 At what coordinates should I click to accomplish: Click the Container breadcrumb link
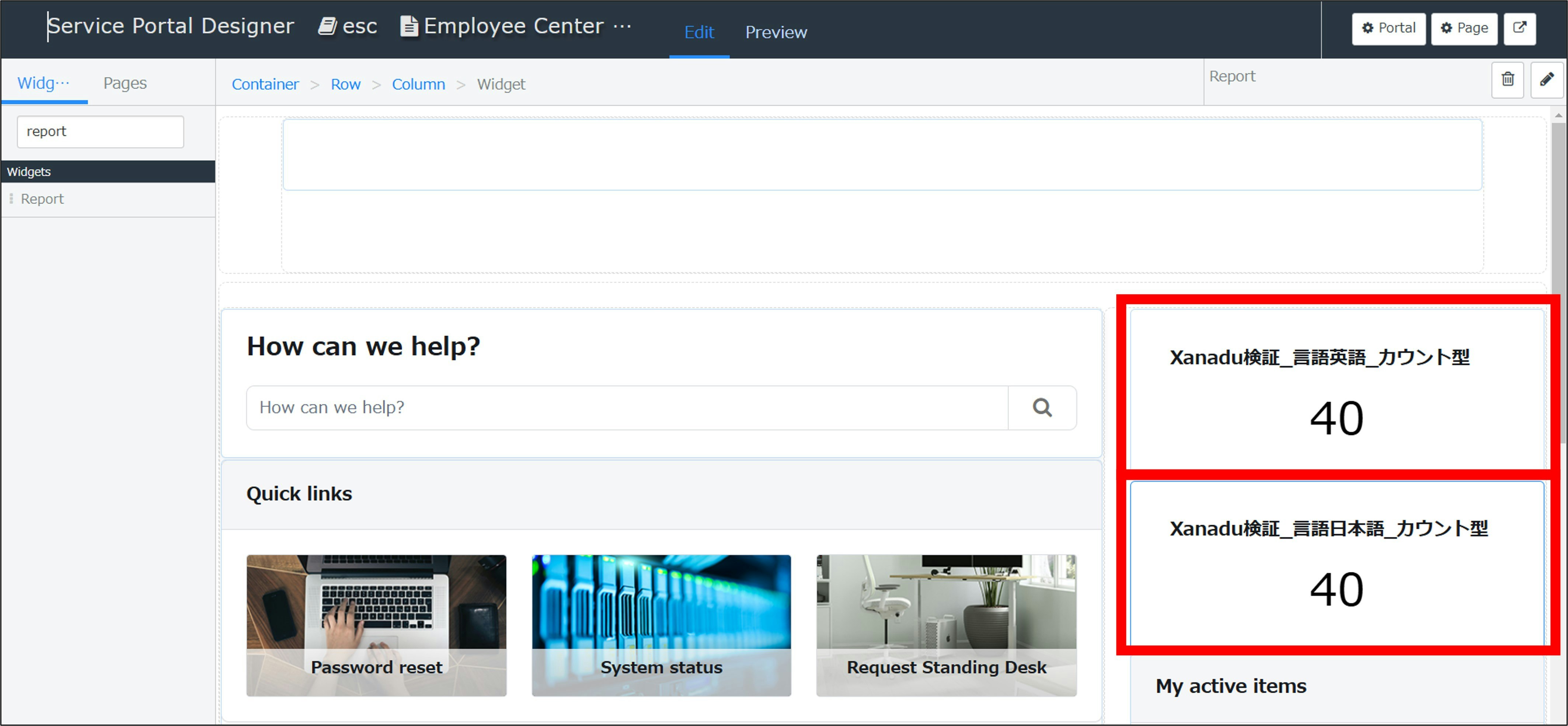pyautogui.click(x=265, y=84)
